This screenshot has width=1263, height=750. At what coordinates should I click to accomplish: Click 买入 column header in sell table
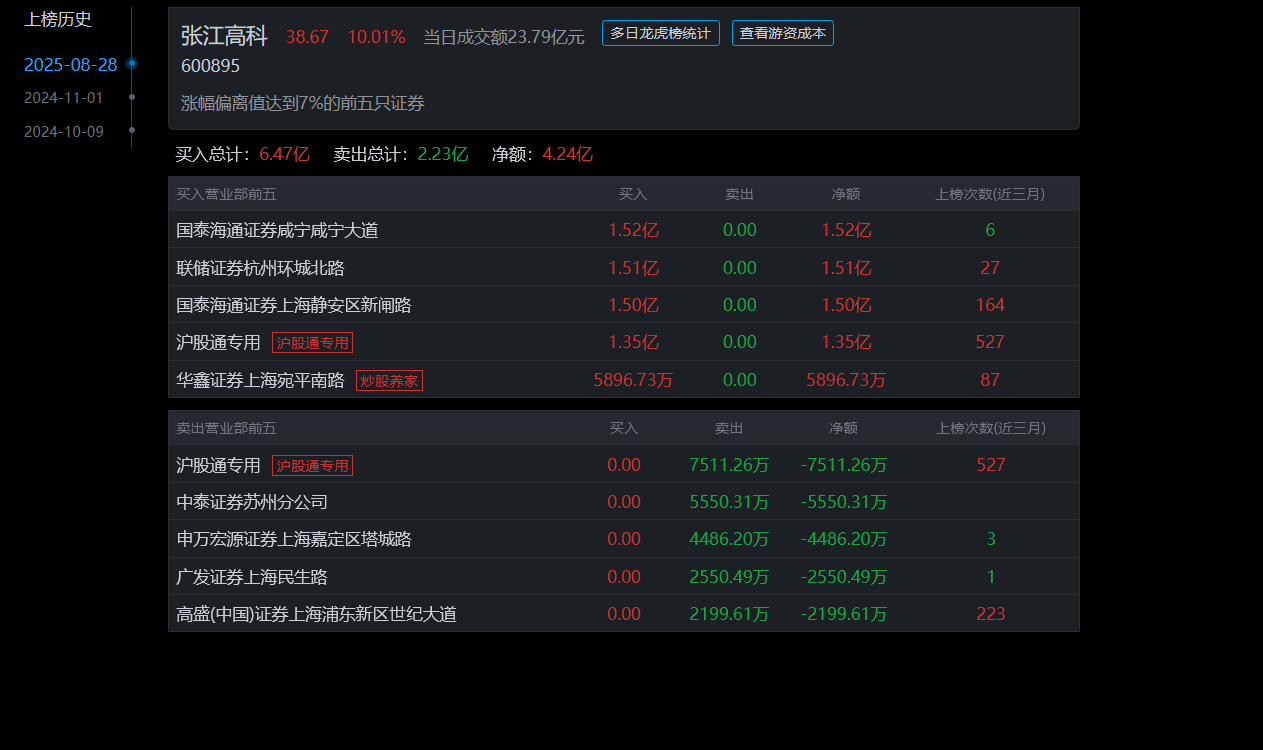click(624, 428)
